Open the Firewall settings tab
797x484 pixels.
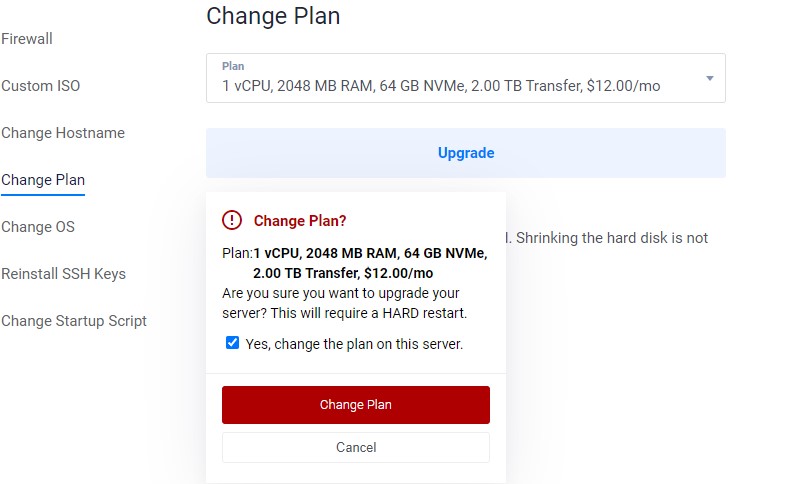coord(26,39)
